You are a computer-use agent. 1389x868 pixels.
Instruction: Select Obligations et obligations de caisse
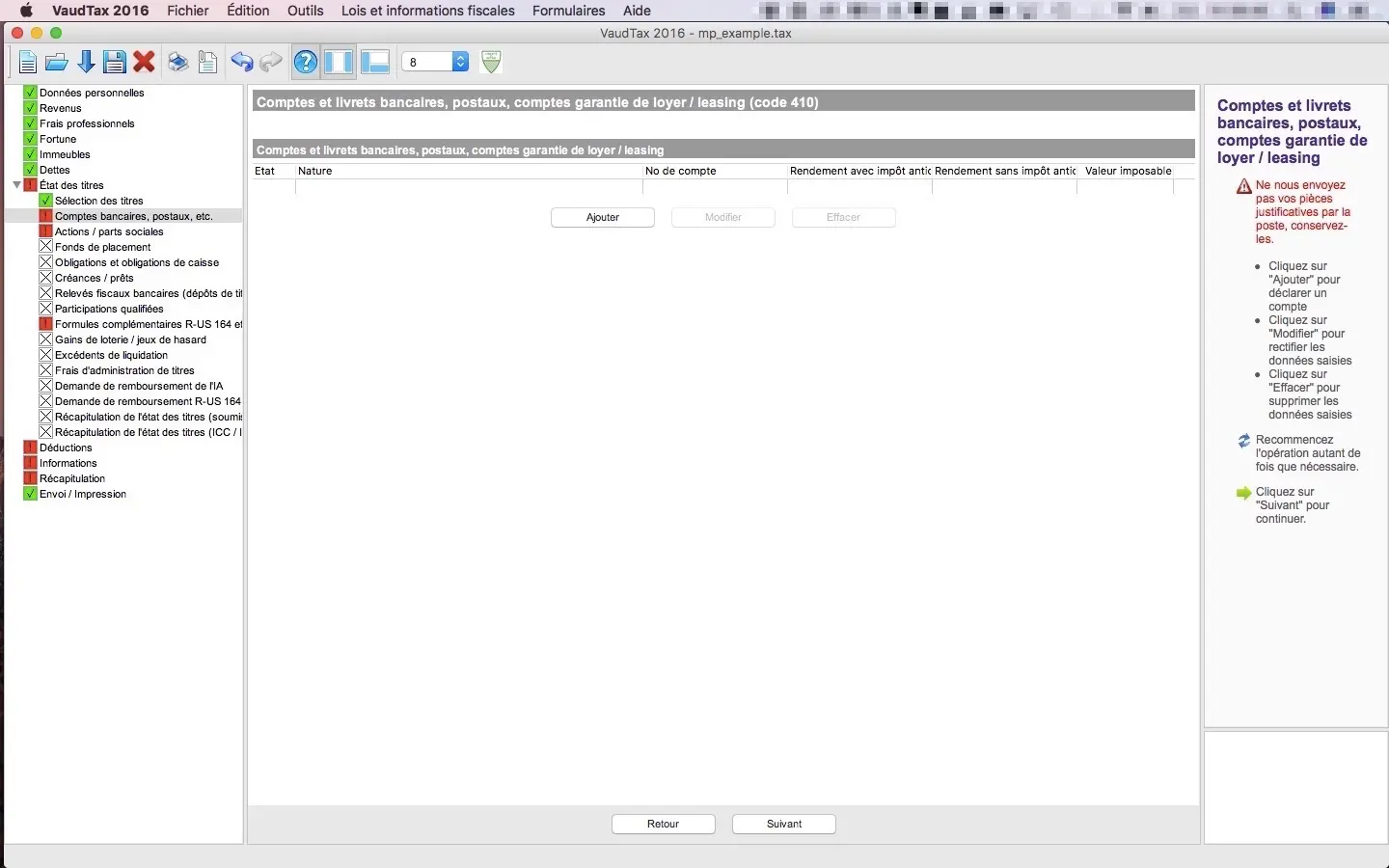coord(137,262)
